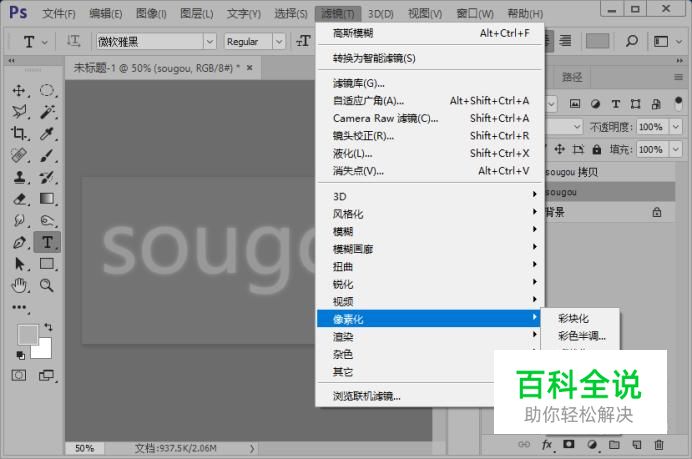Select the Polygonal Lasso tool
Screen dimensions: 692x459
(x=19, y=111)
